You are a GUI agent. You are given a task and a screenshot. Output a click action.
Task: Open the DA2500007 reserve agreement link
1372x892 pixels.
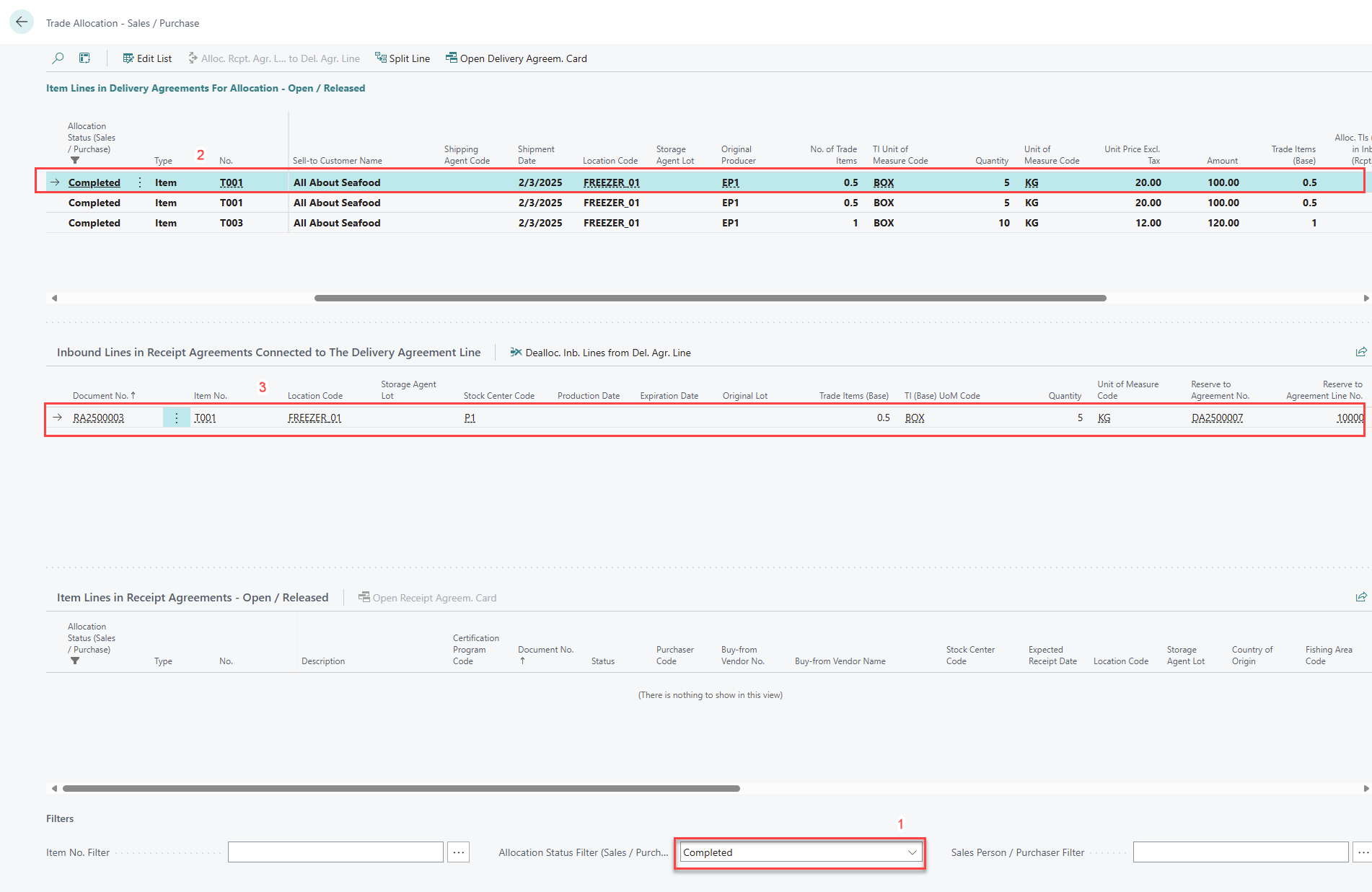click(x=1217, y=418)
